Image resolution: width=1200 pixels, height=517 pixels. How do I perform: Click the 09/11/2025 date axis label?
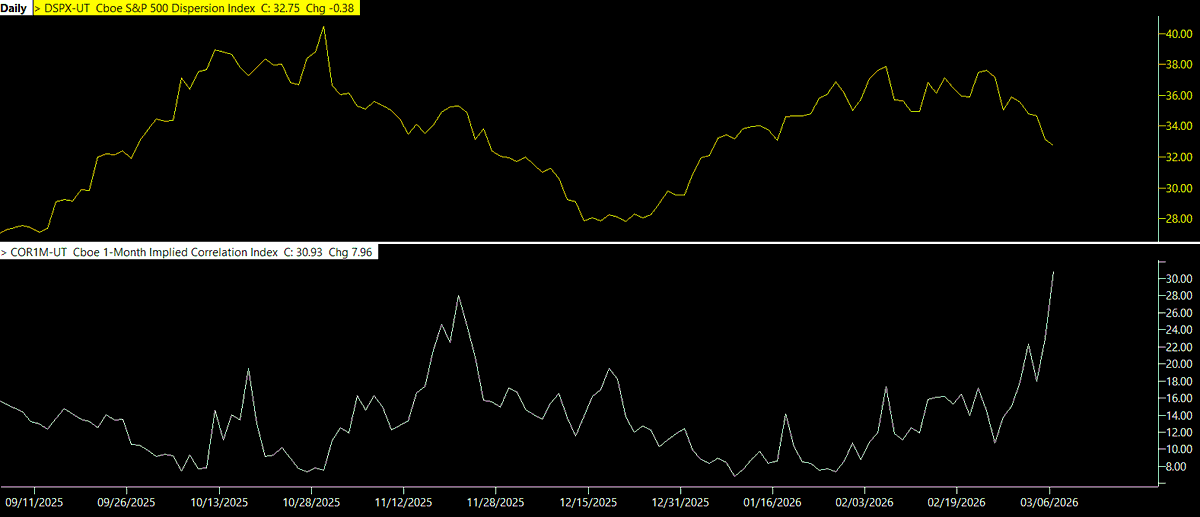[33, 502]
